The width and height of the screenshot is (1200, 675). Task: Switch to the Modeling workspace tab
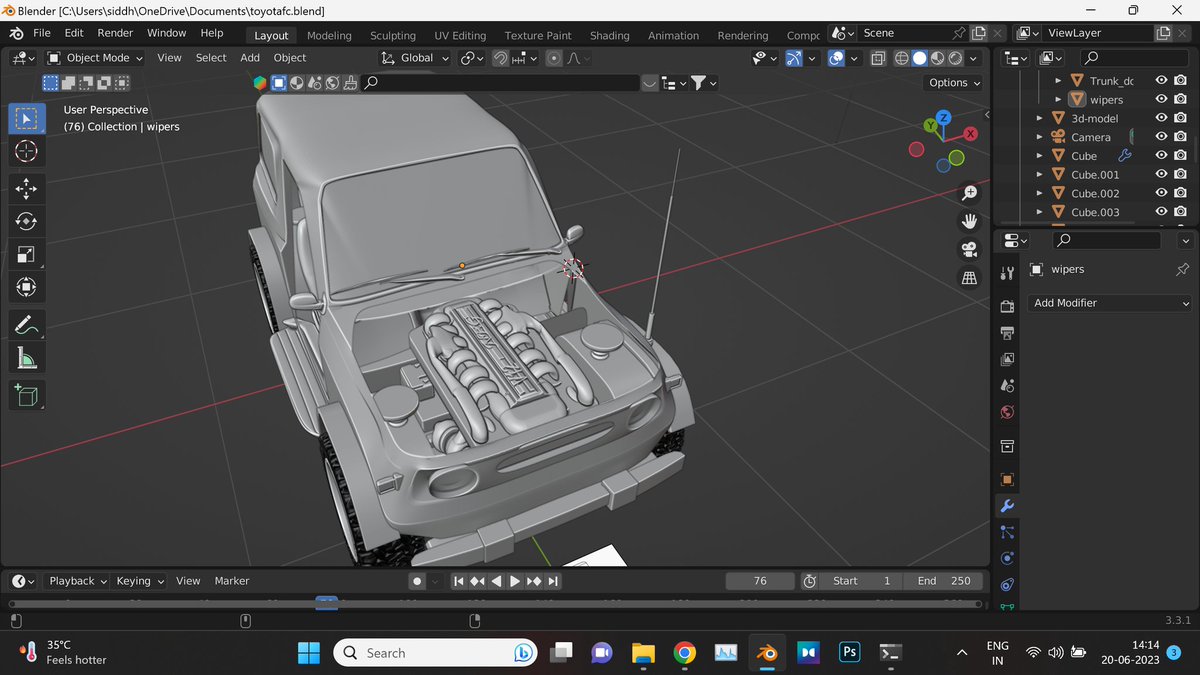coord(329,35)
